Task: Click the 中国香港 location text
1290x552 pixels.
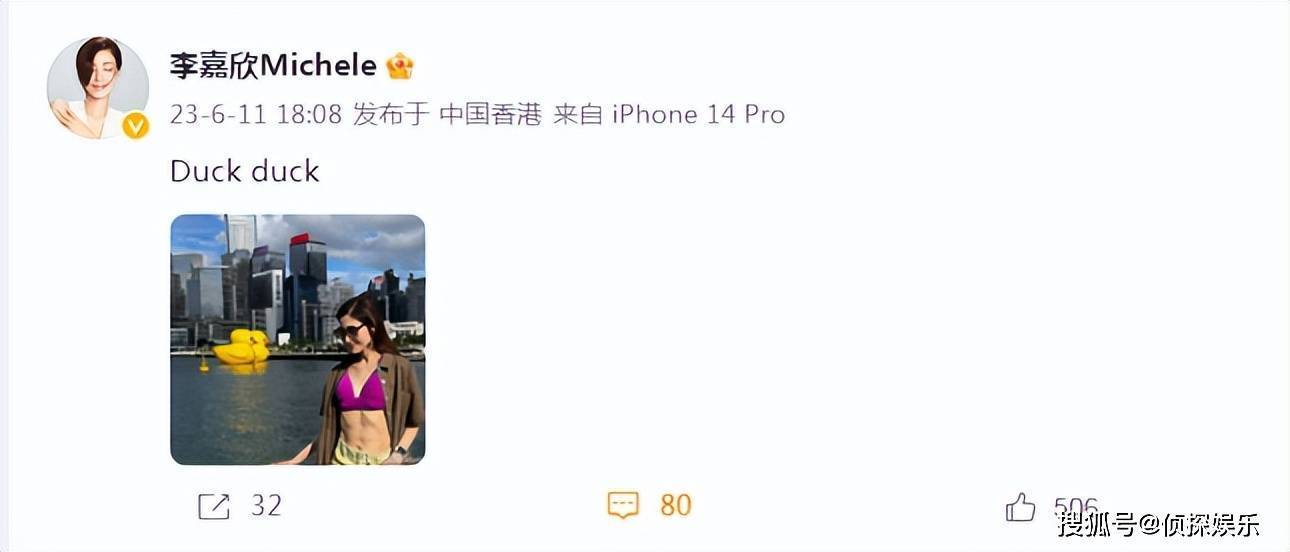Action: pos(490,114)
